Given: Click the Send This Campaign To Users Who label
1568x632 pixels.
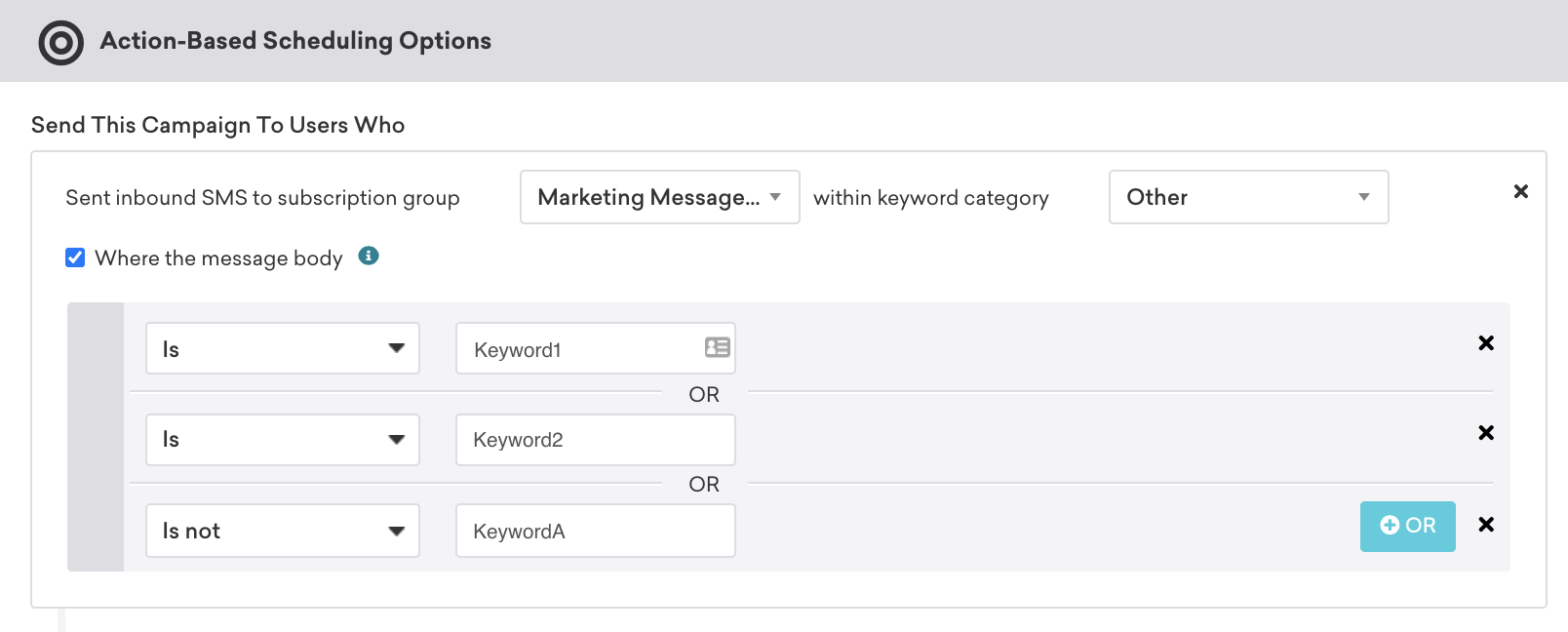Looking at the screenshot, I should pyautogui.click(x=217, y=125).
